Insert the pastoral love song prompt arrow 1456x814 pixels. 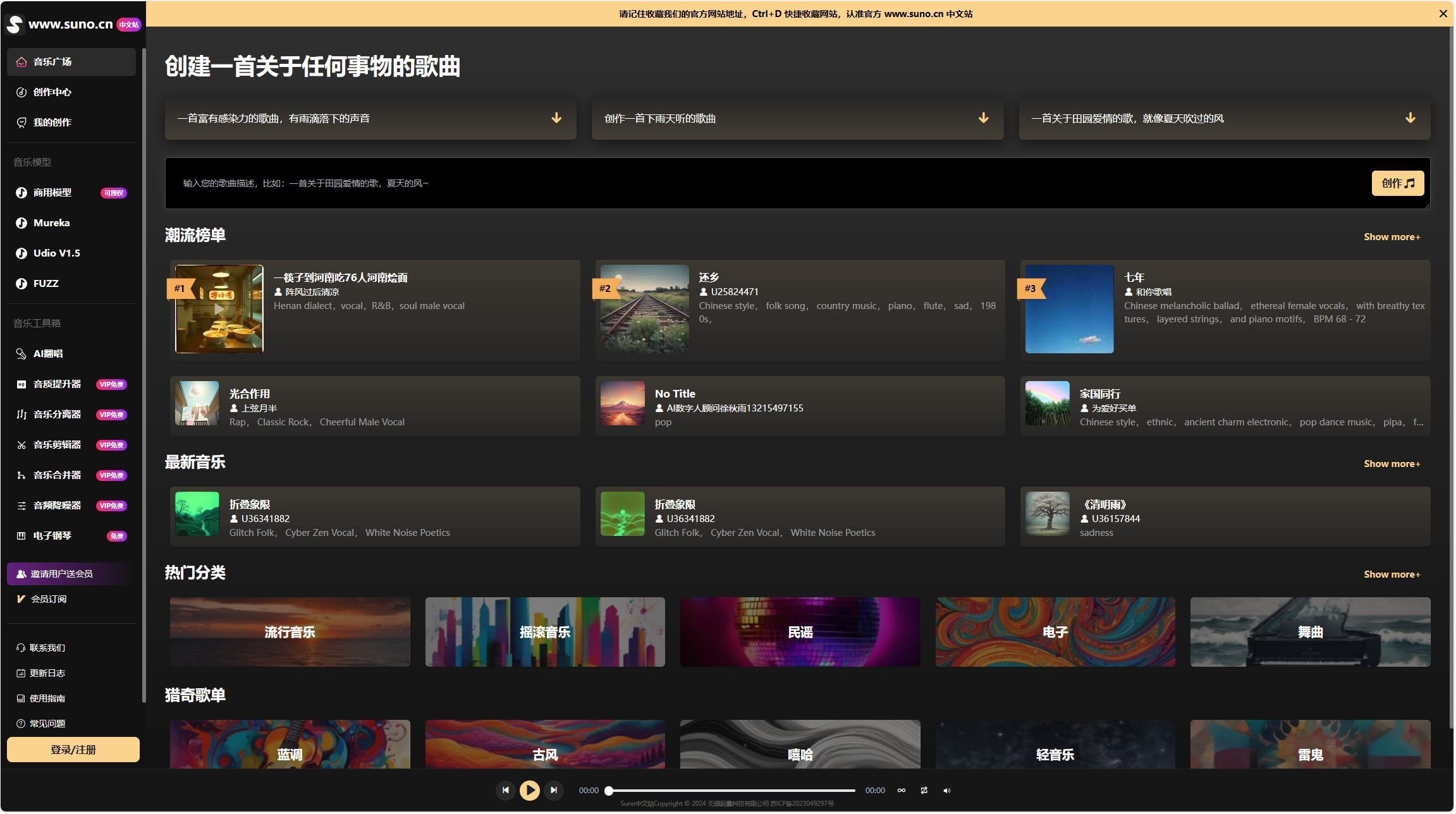(1410, 118)
